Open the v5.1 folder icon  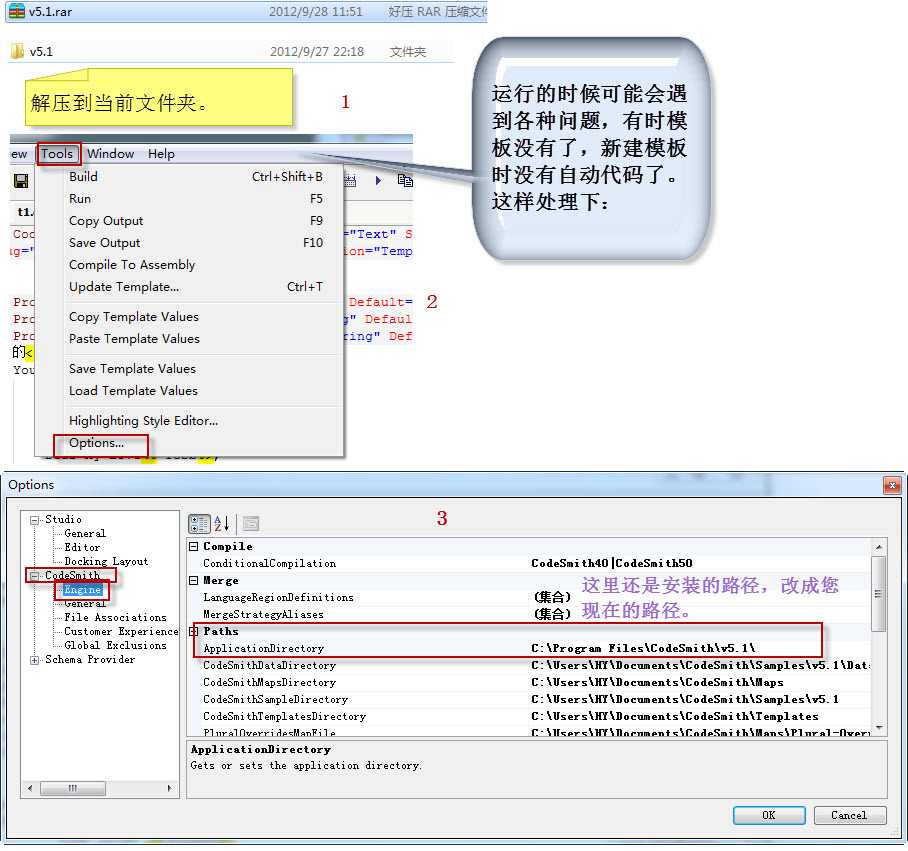[17, 51]
